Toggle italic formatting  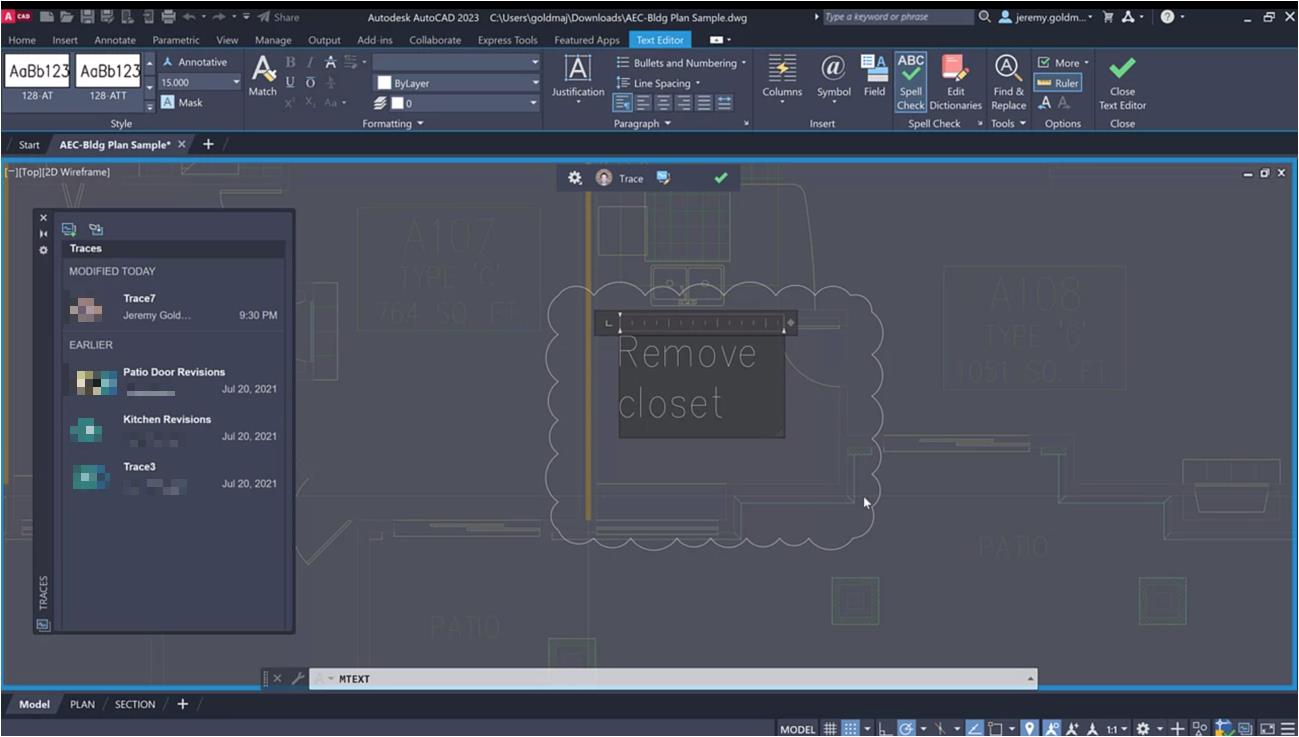pos(310,62)
